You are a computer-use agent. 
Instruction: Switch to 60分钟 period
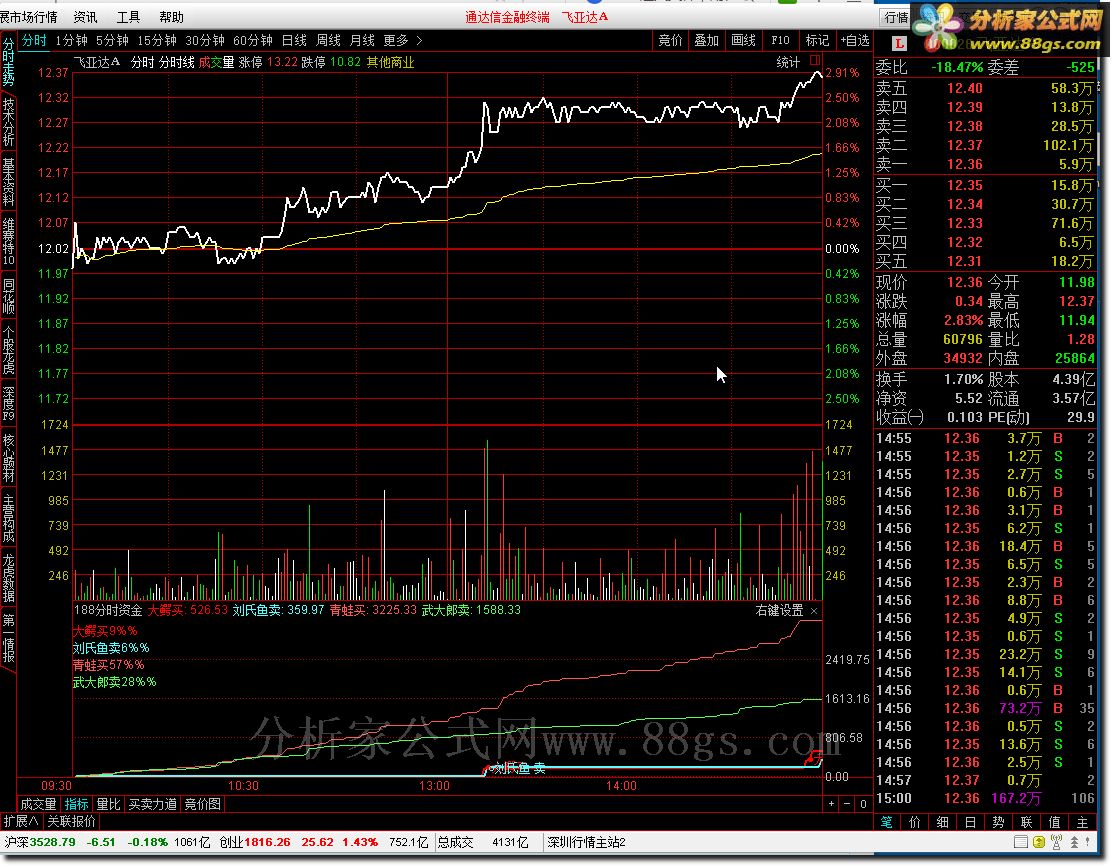[253, 40]
